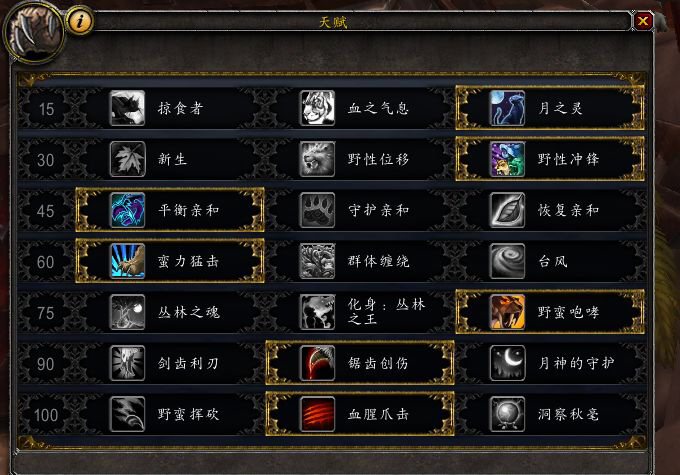Choose the 月之灵 cat icon
Viewport: 680px width, 475px height.
(507, 108)
